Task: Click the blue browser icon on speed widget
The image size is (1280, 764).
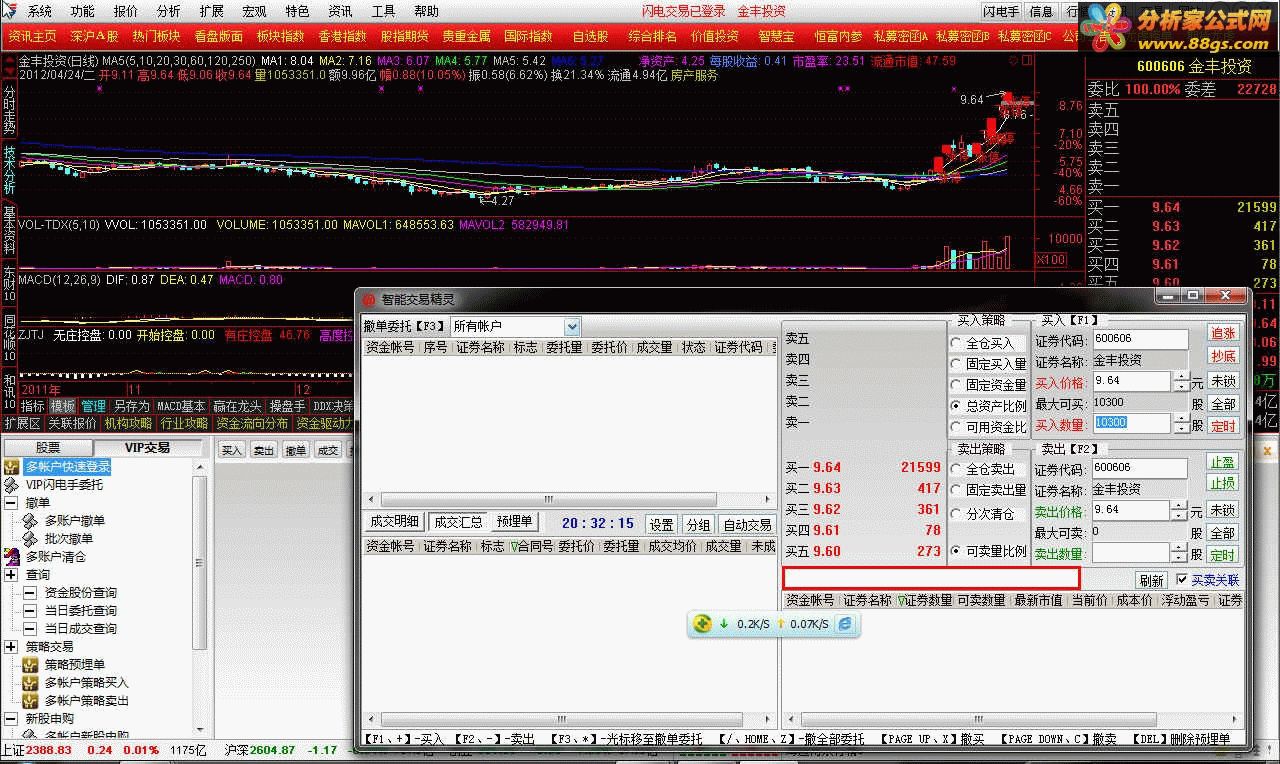Action: point(845,624)
